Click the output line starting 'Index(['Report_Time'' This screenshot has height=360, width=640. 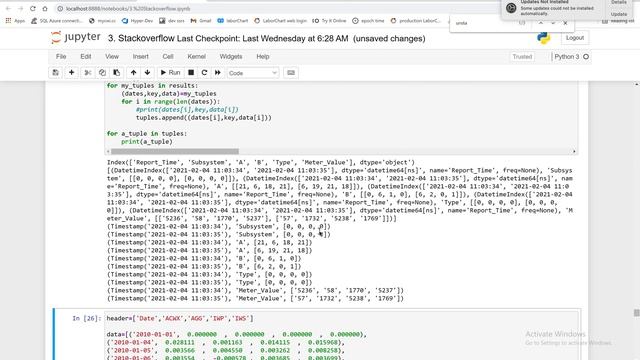tap(260, 162)
